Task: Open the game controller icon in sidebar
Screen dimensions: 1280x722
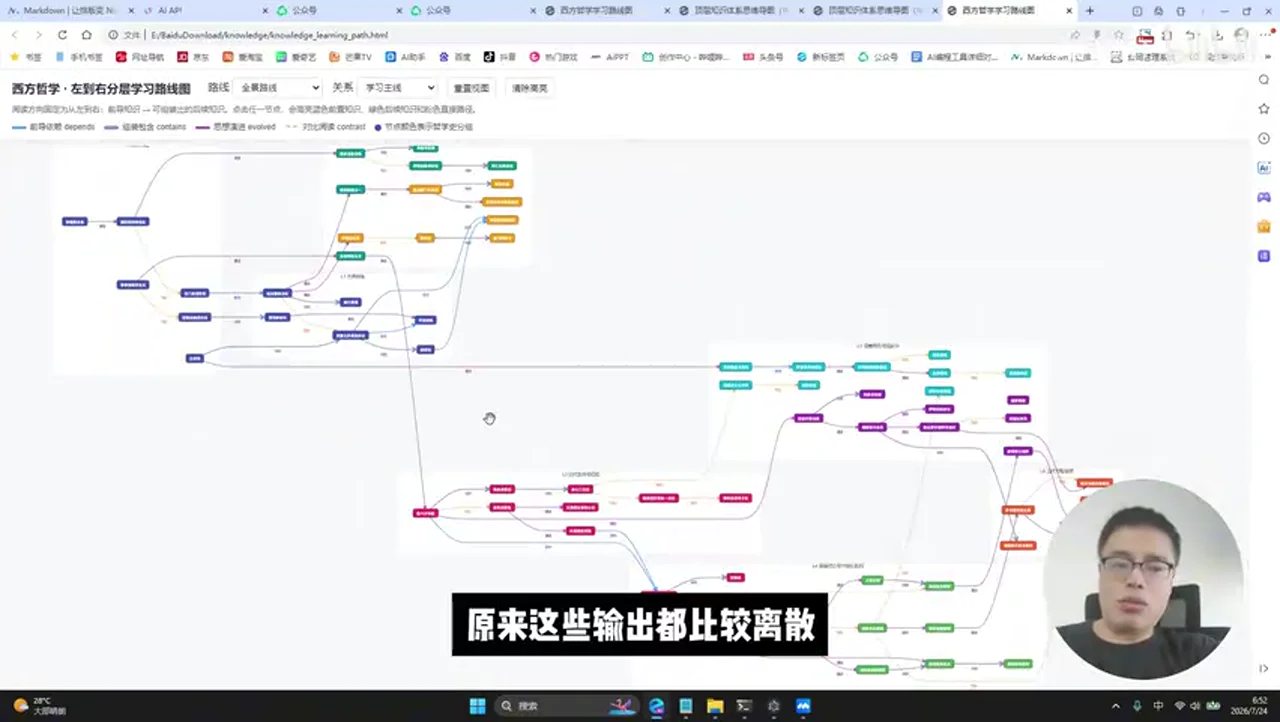Action: [1264, 197]
